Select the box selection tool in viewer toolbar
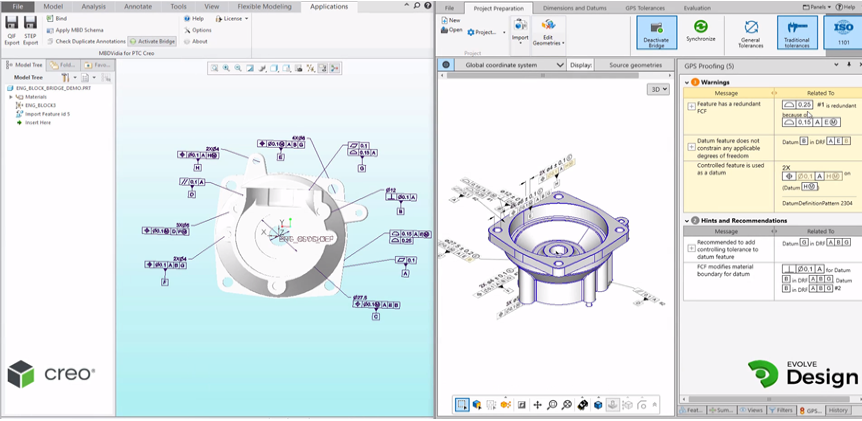Viewport: 862px width, 421px height. click(x=462, y=405)
